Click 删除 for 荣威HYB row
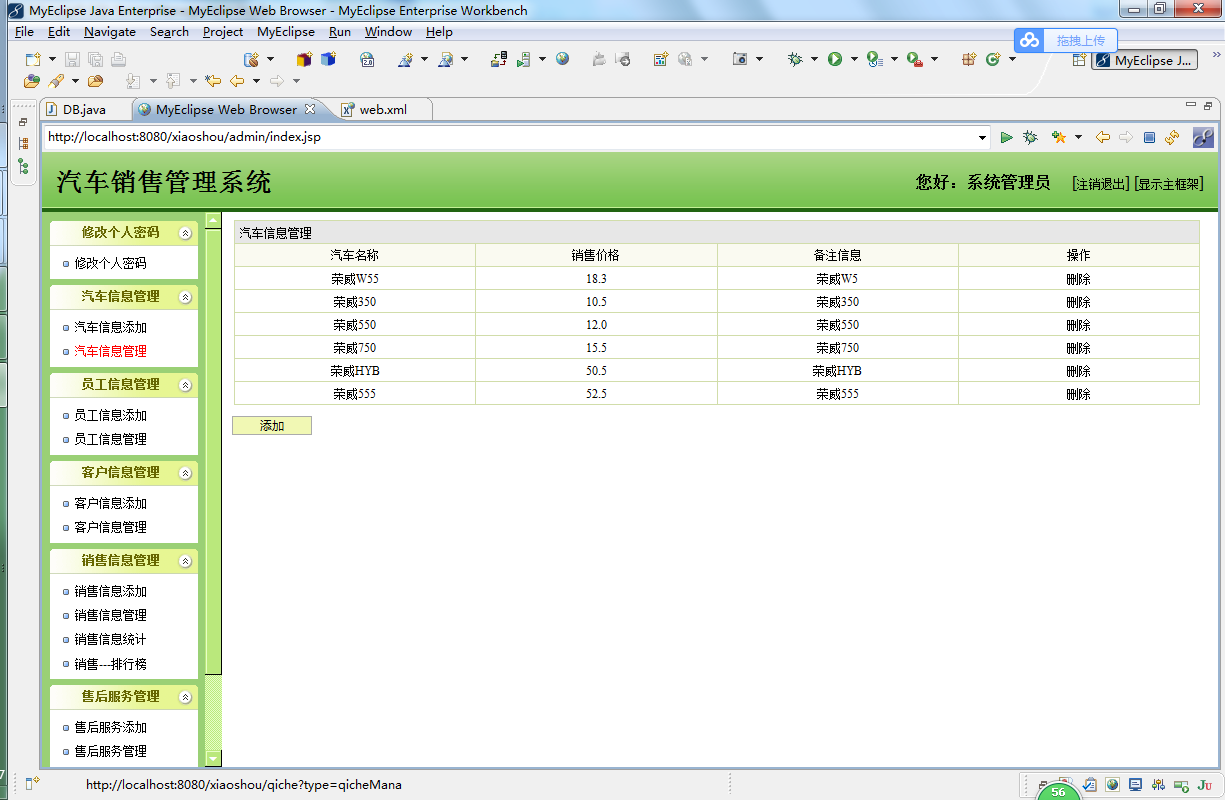 tap(1078, 371)
